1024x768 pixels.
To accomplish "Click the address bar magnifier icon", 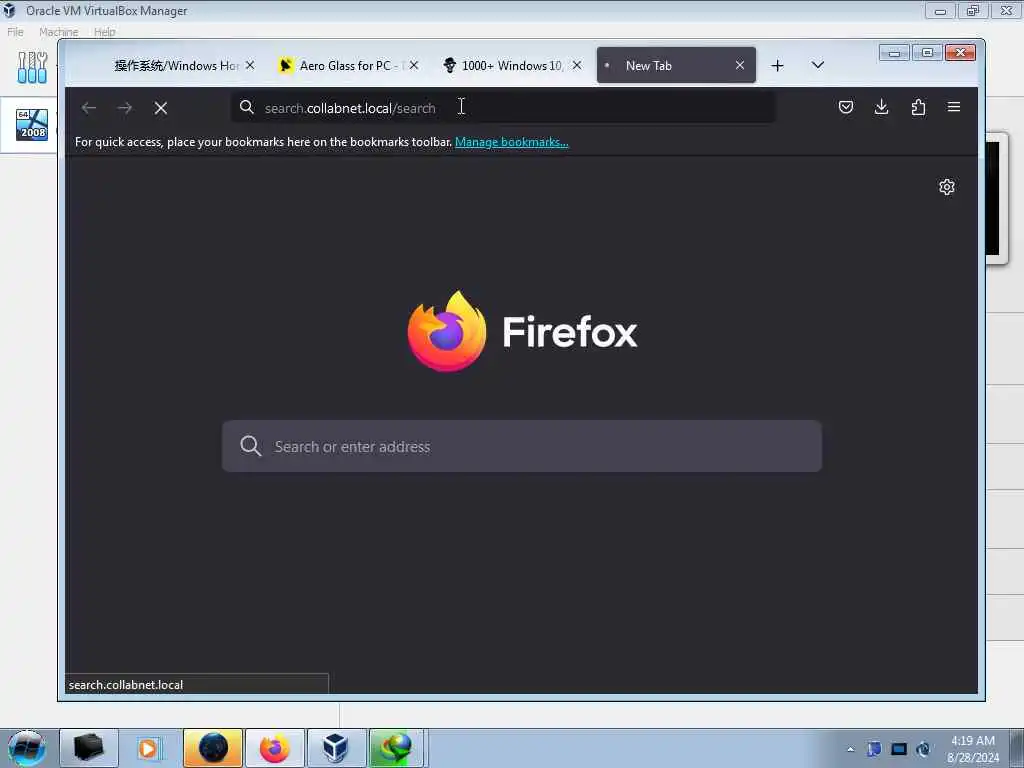I will pos(246,107).
